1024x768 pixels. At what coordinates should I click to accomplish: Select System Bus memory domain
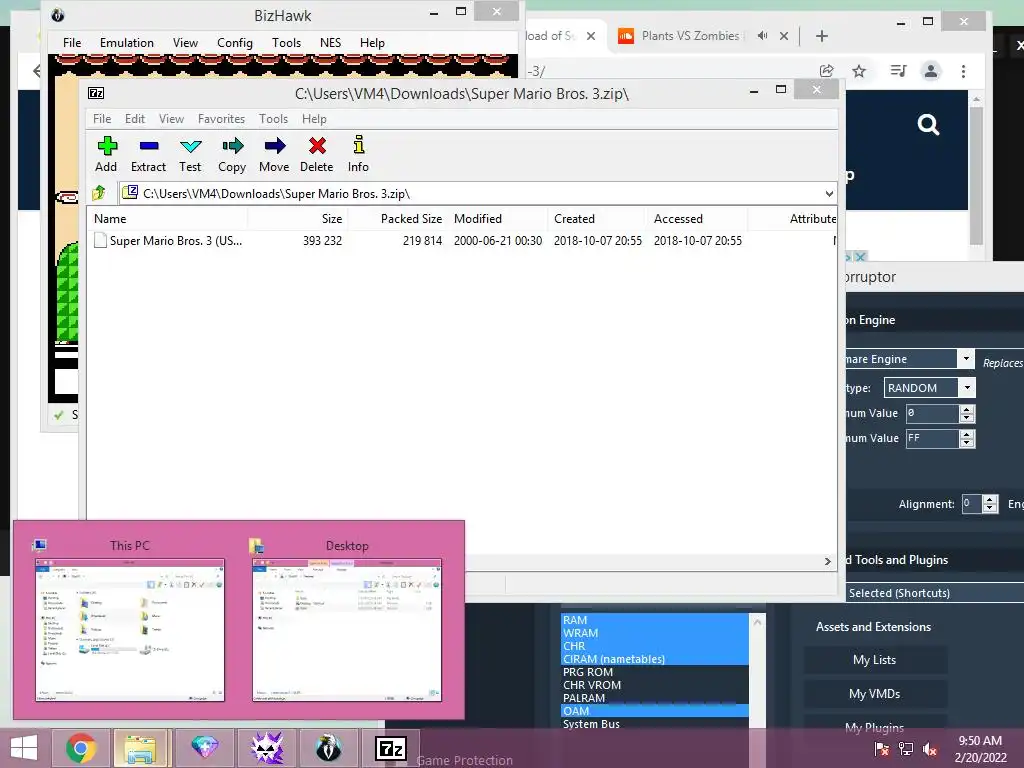654,724
